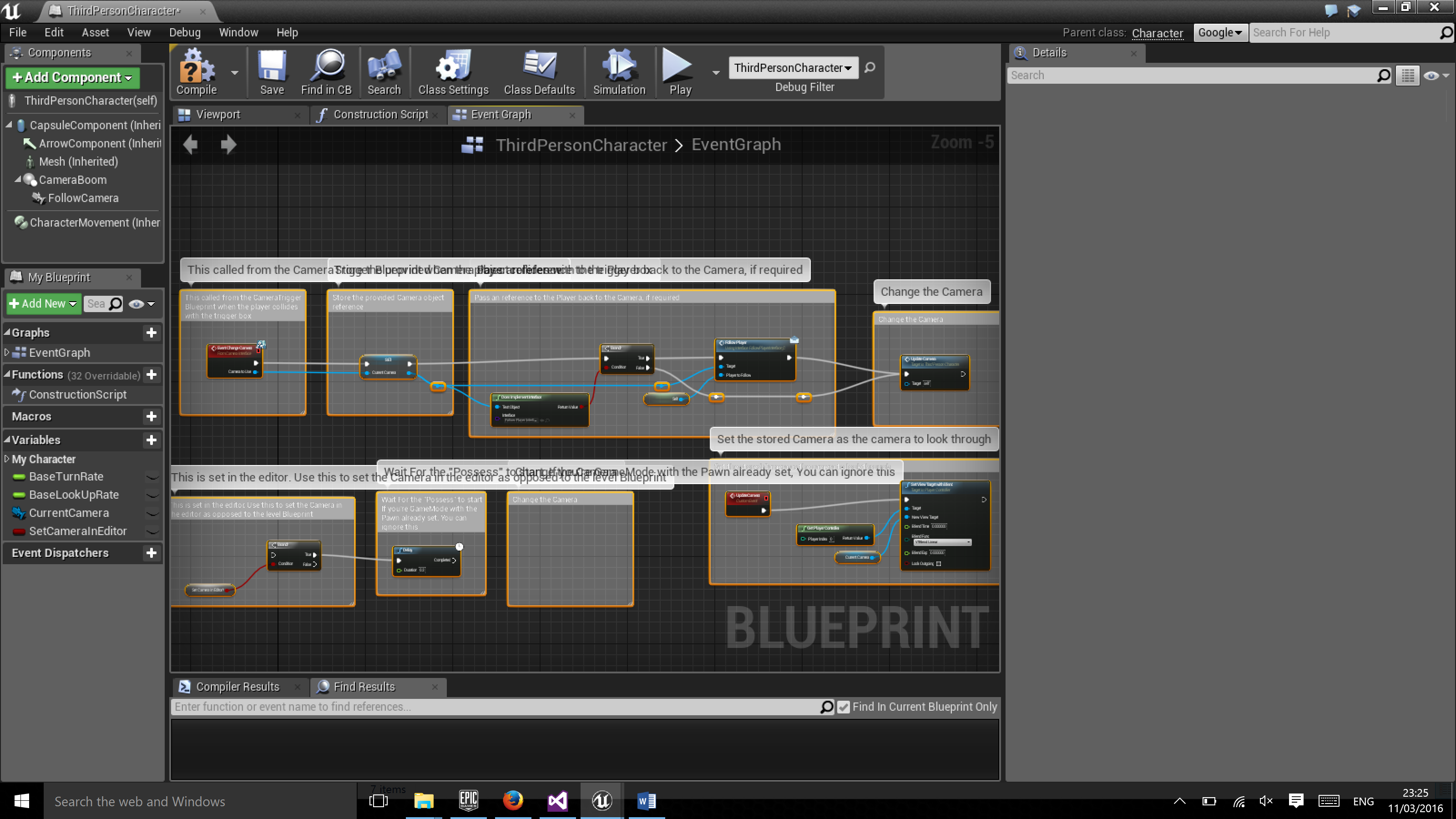Toggle the Details property matrix grid icon

pyautogui.click(x=1408, y=76)
